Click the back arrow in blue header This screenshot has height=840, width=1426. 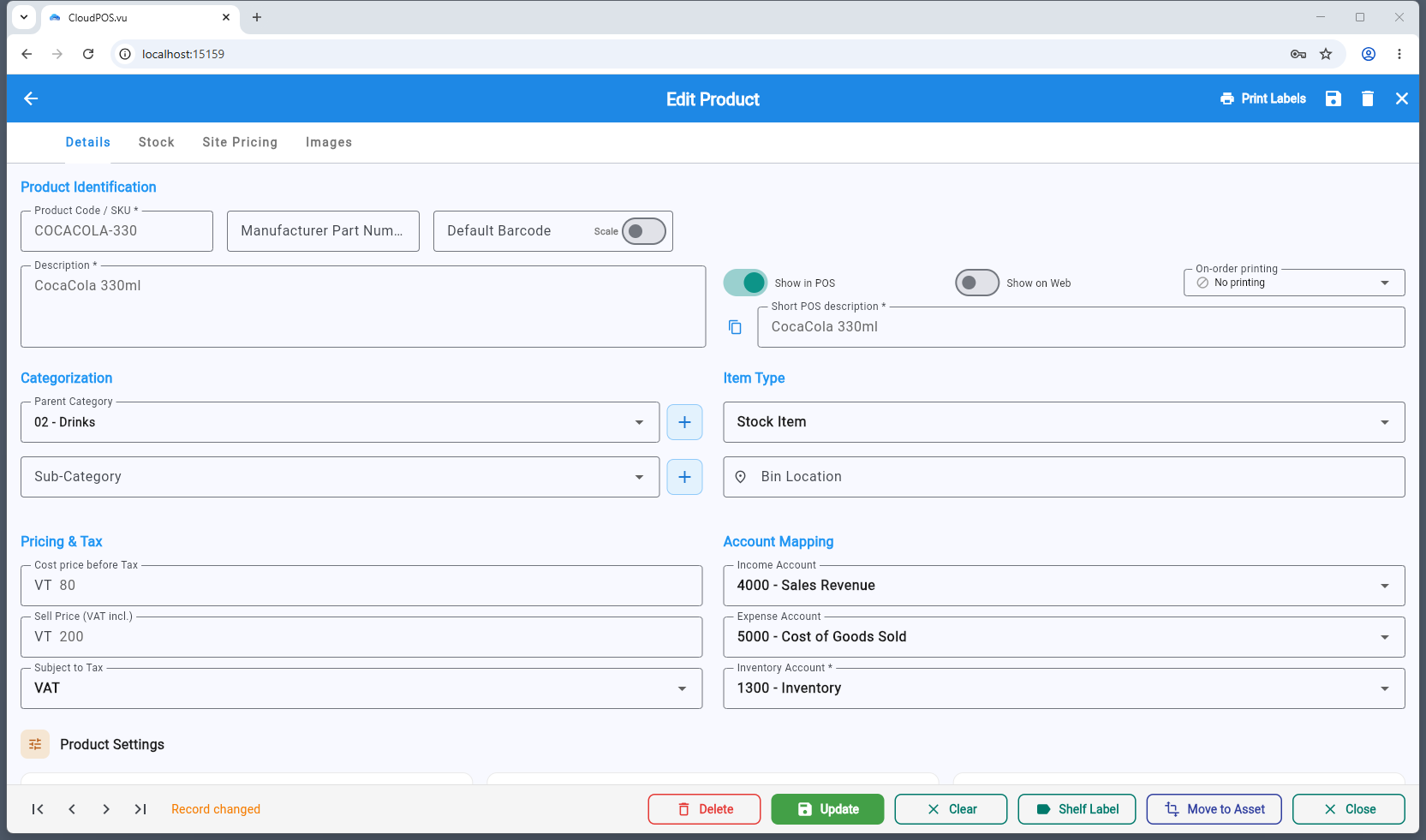[31, 98]
